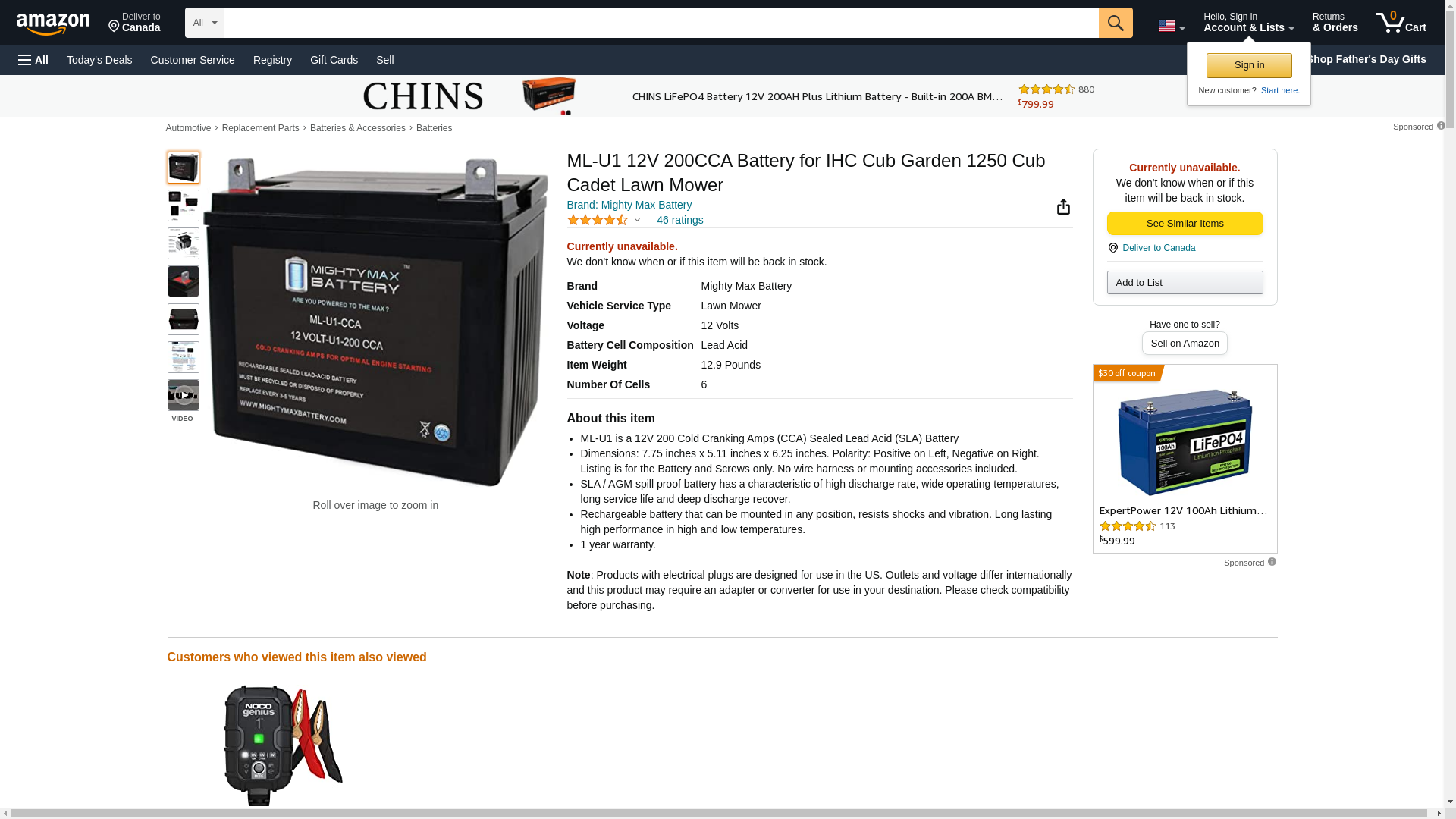Open the All hamburger menu
1456x819 pixels.
pyautogui.click(x=33, y=60)
